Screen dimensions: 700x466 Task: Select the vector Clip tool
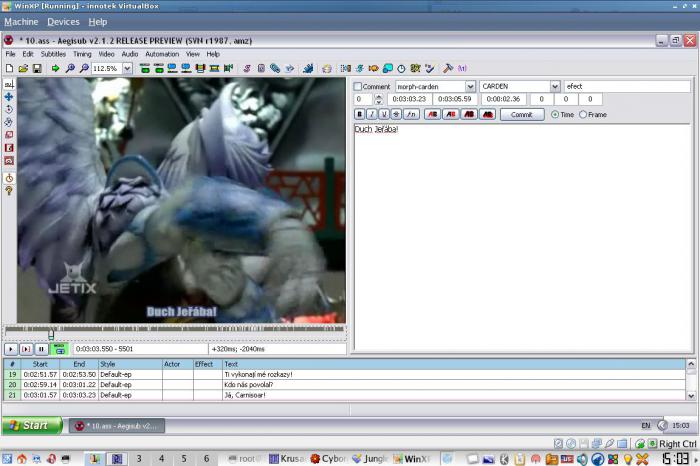(x=9, y=161)
